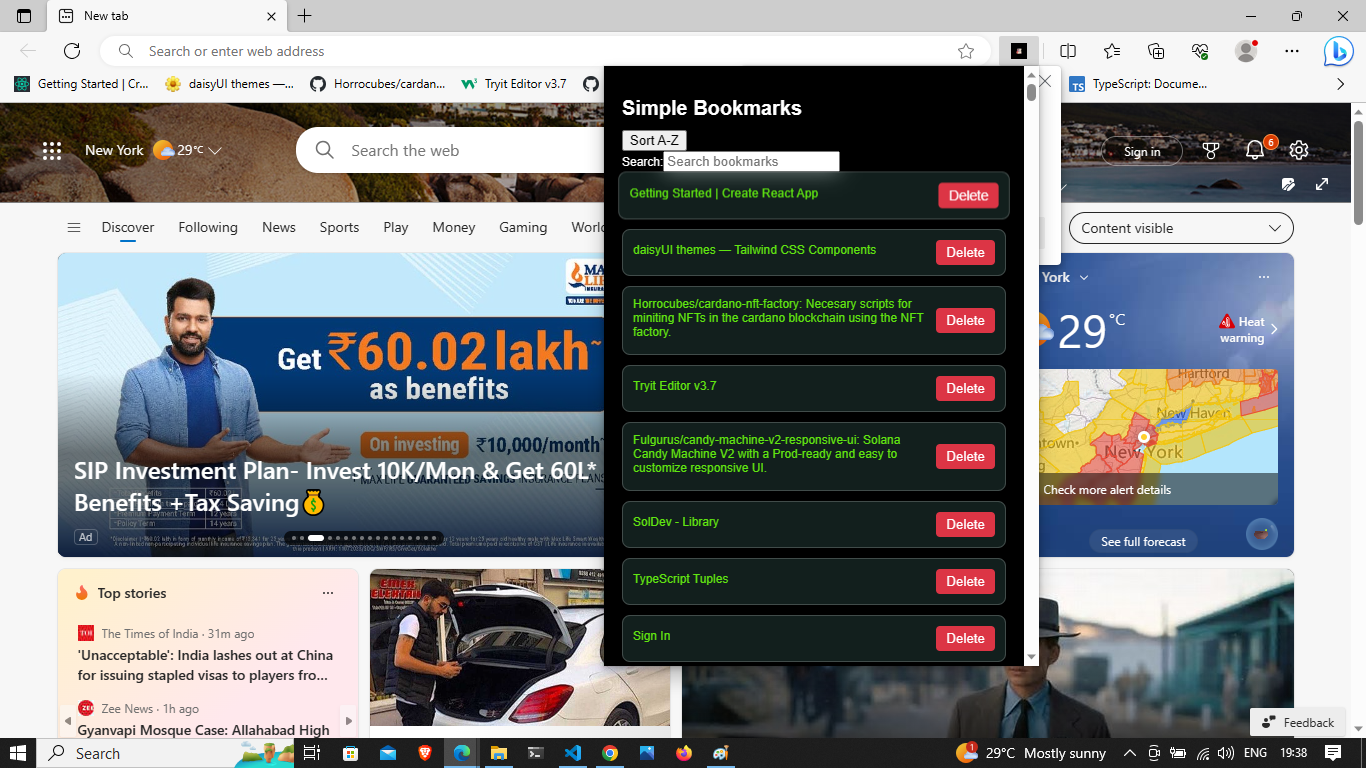Image resolution: width=1366 pixels, height=768 pixels.
Task: Open weather card more options ellipsis
Action: pos(1264,277)
